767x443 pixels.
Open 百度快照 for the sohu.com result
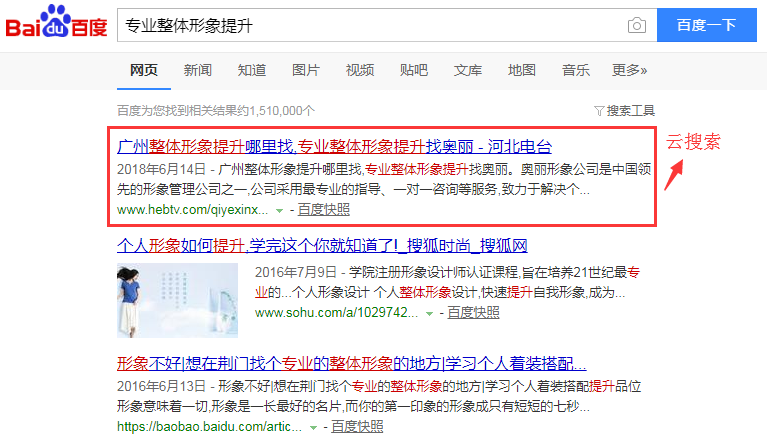(x=474, y=312)
